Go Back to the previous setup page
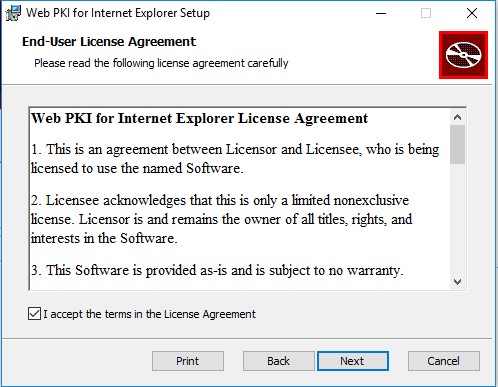This screenshot has width=498, height=387. point(278,361)
